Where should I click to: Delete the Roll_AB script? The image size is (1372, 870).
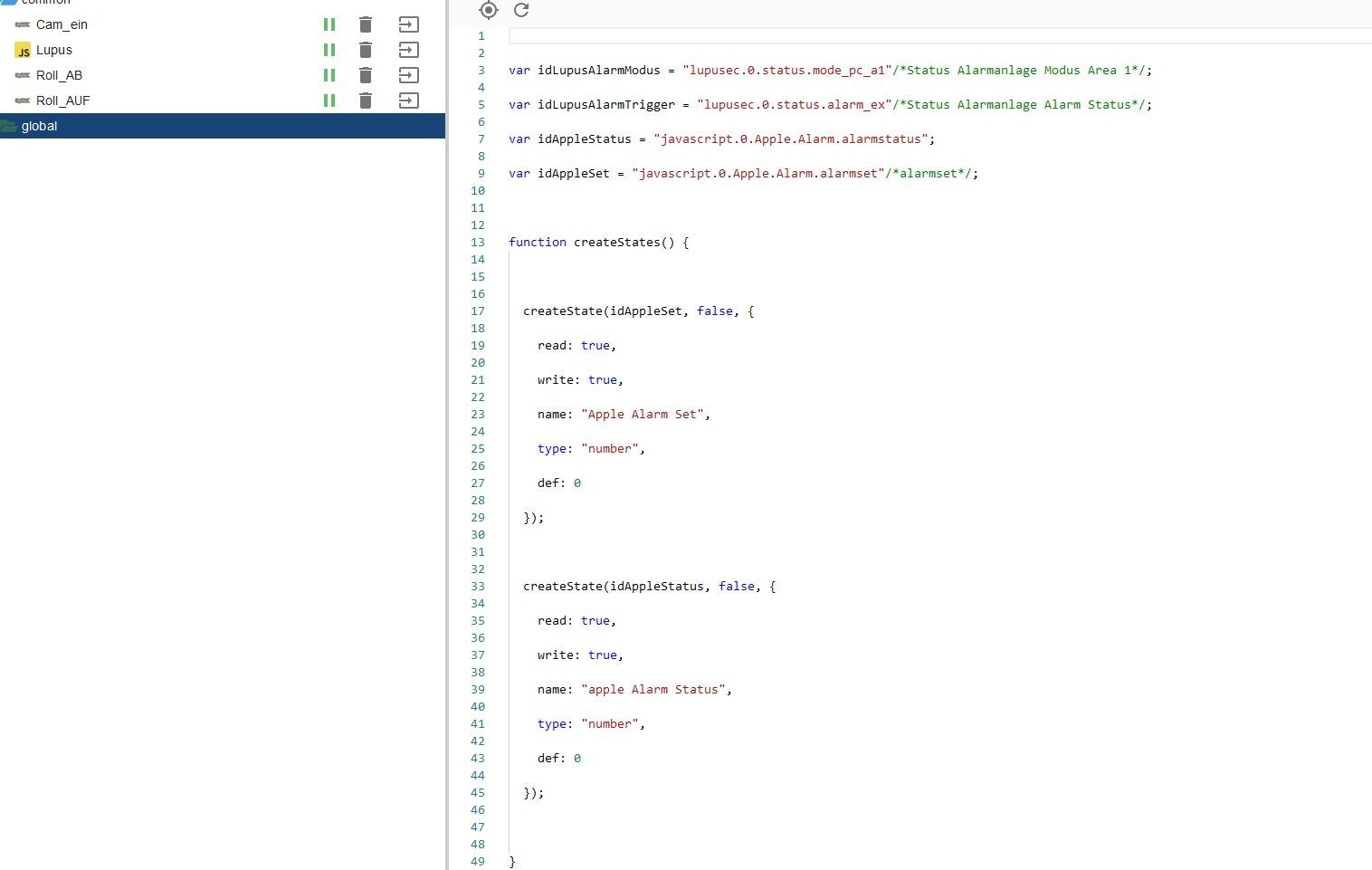(x=366, y=75)
